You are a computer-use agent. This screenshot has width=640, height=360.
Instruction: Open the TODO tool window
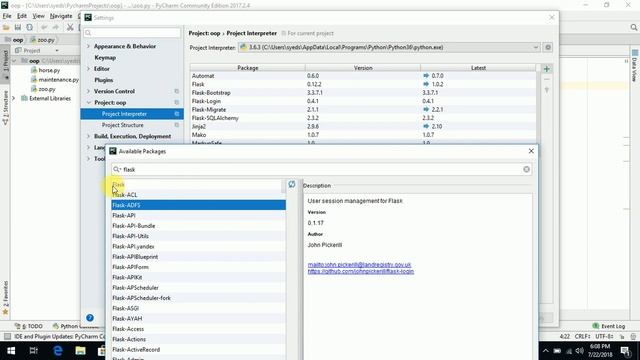[29, 326]
